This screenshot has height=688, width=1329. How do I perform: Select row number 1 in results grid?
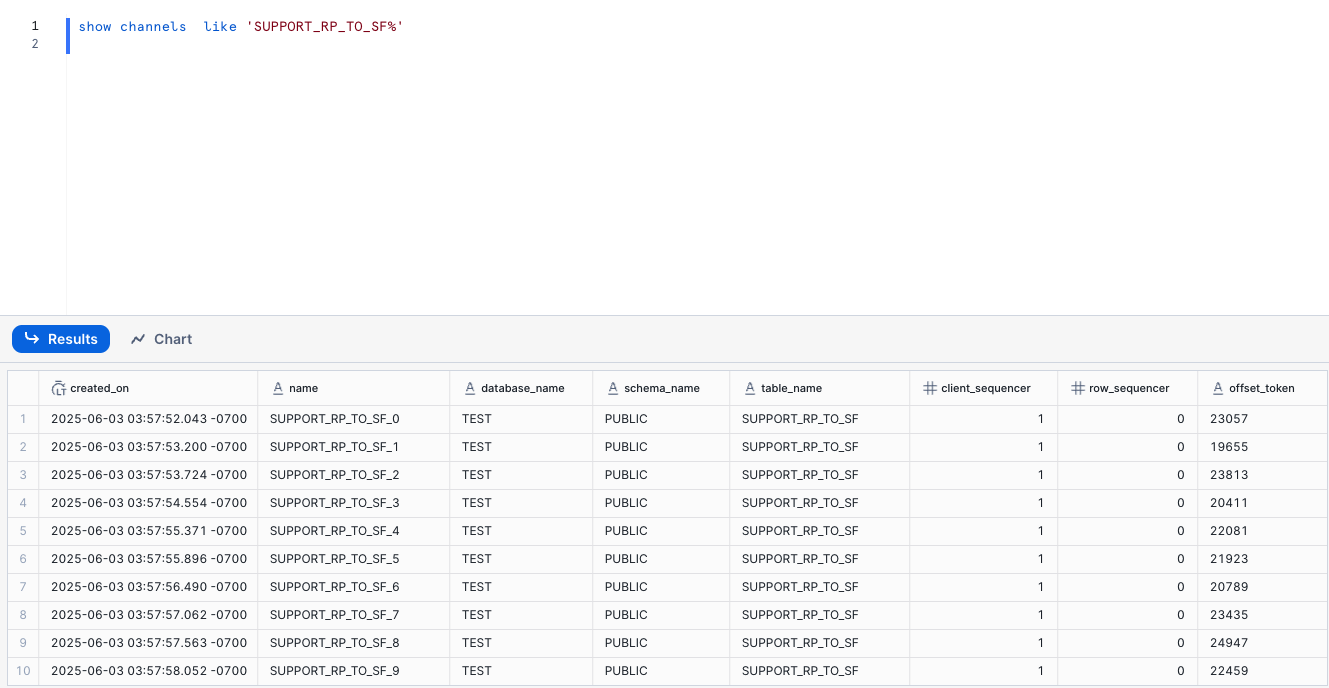pyautogui.click(x=23, y=419)
